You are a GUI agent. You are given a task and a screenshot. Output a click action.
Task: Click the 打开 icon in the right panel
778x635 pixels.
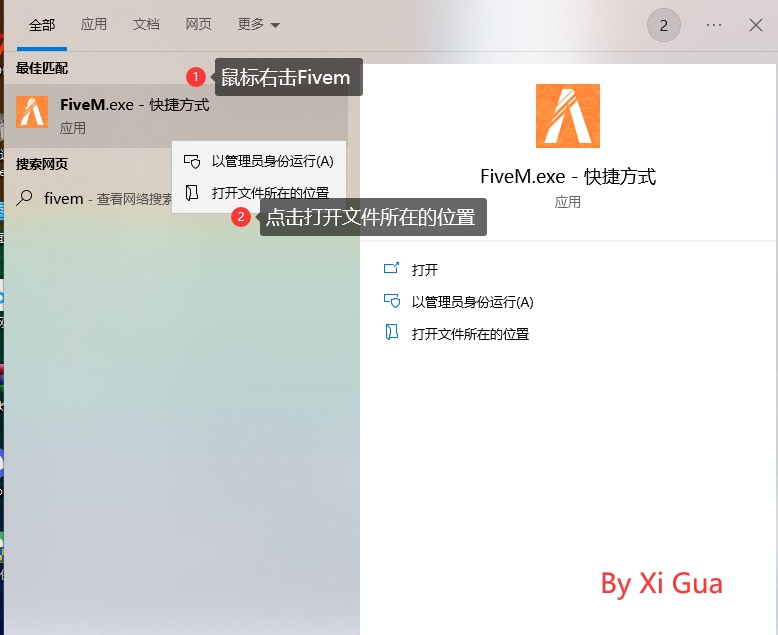click(x=392, y=270)
